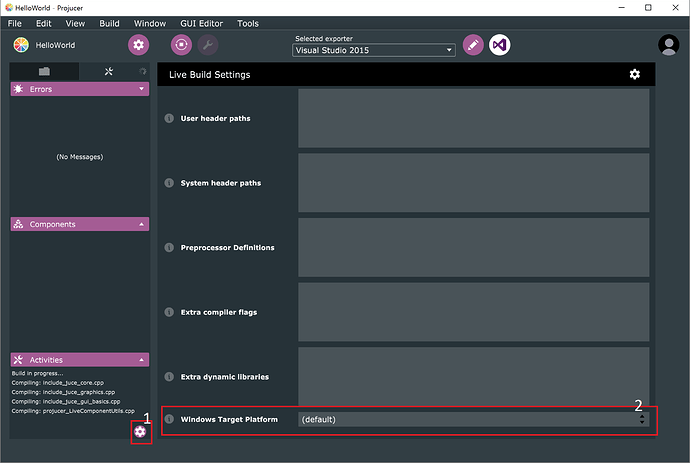The image size is (690, 463).
Task: Show info for Extra compiler flags
Action: 169,312
